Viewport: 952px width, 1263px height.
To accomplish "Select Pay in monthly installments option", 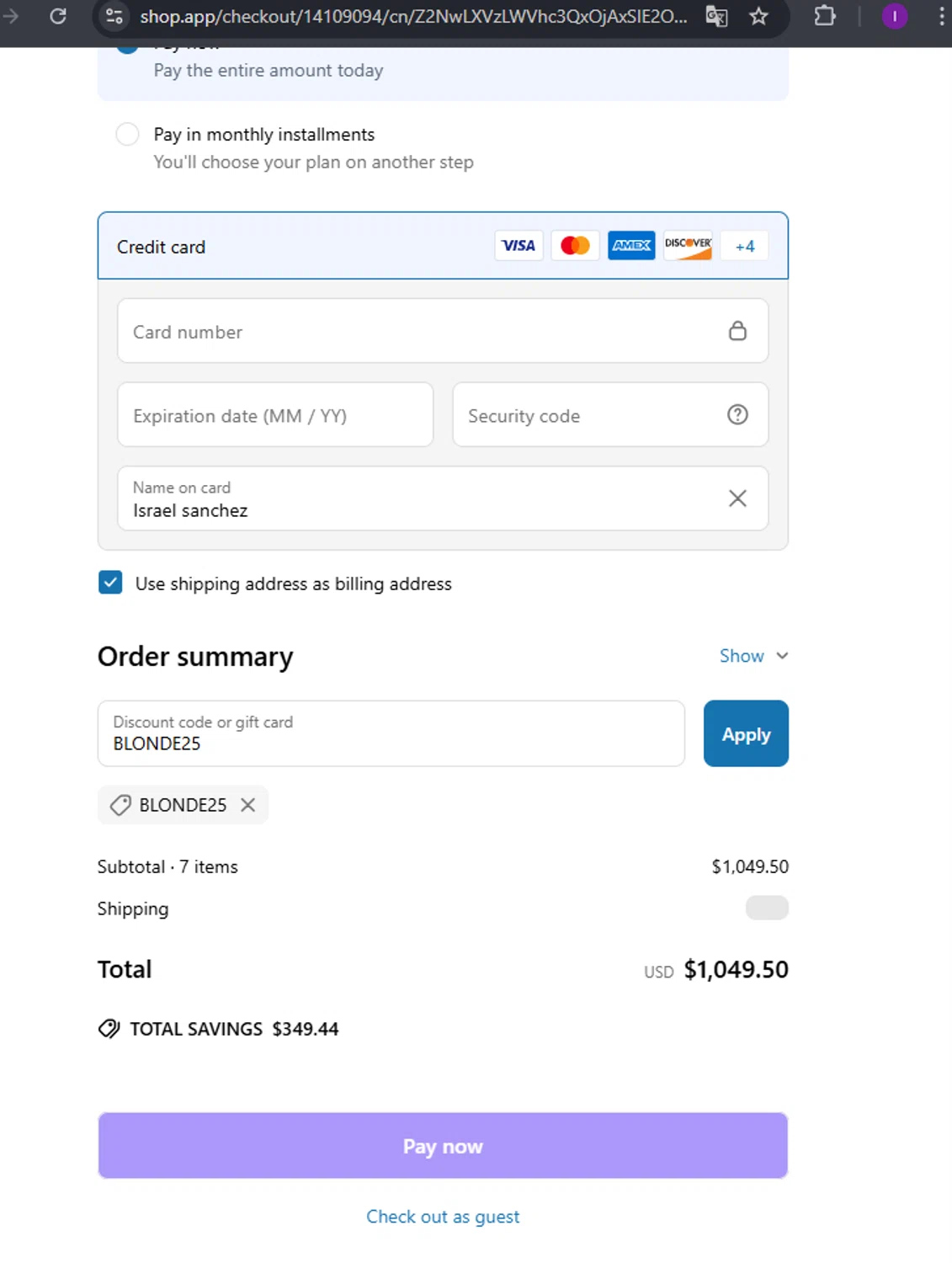I will click(128, 135).
